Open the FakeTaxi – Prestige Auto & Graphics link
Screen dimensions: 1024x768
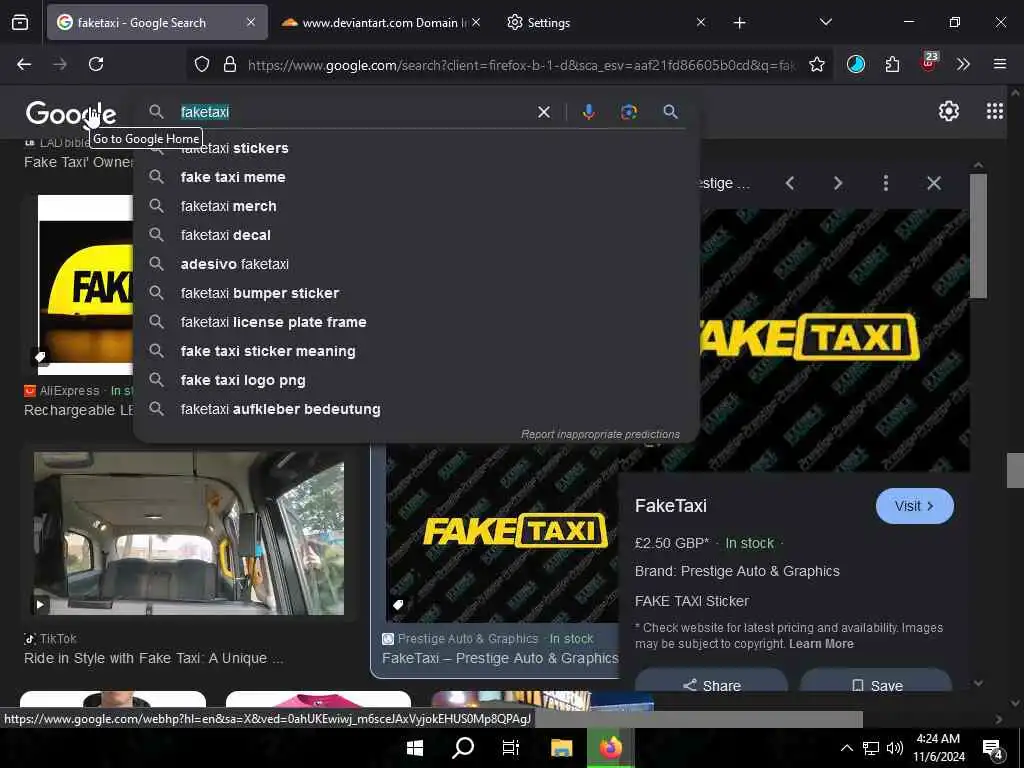tap(500, 658)
